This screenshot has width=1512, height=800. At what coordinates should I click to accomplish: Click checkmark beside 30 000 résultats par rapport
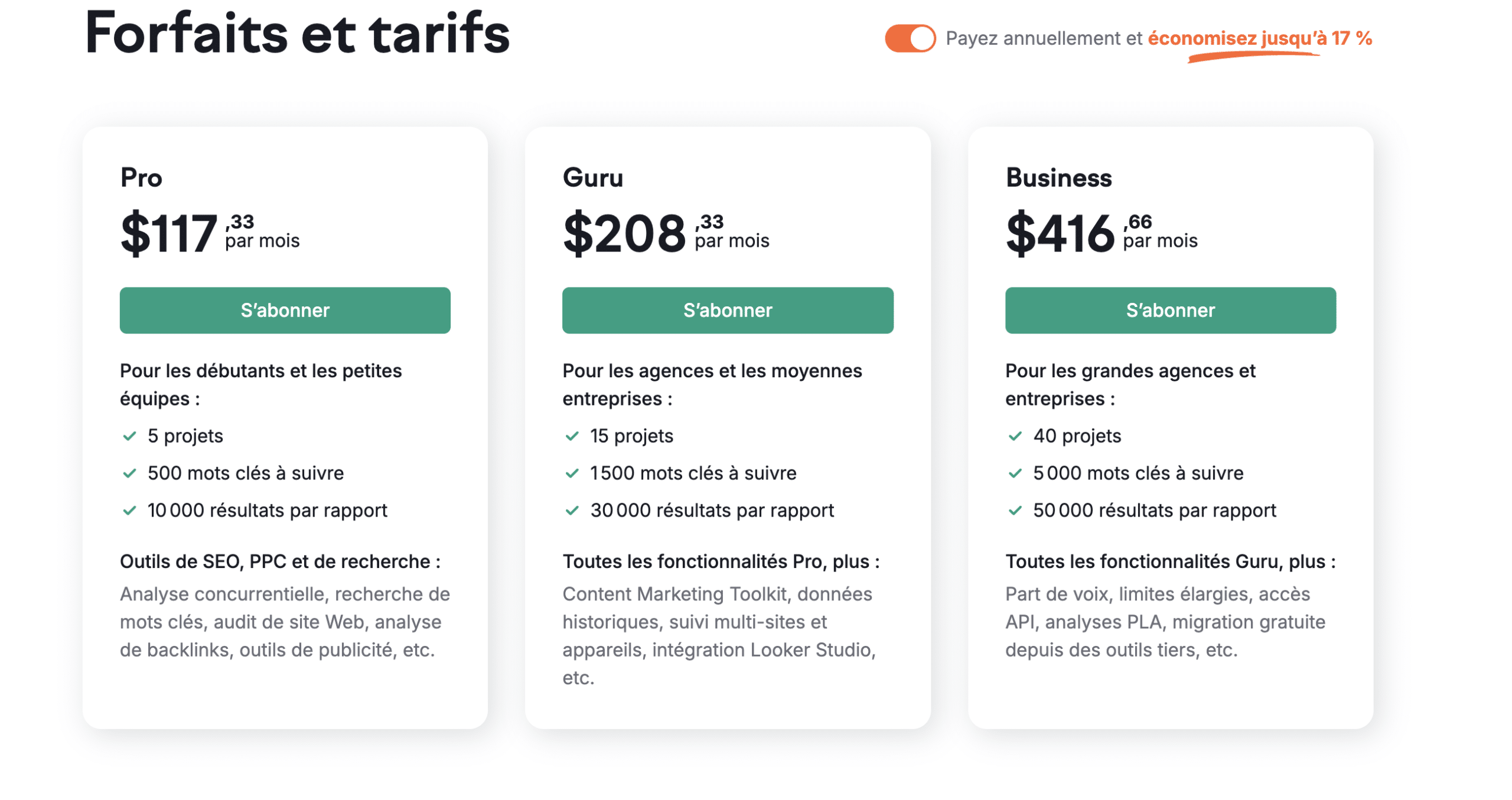coord(571,510)
